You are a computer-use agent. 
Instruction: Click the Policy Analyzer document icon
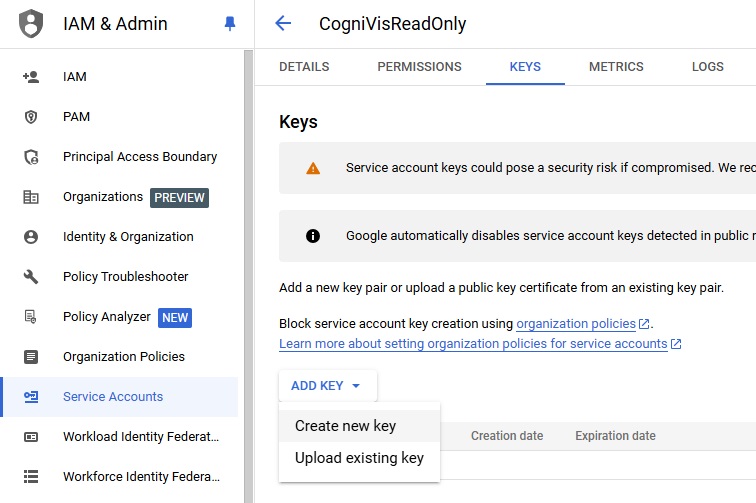(31, 317)
